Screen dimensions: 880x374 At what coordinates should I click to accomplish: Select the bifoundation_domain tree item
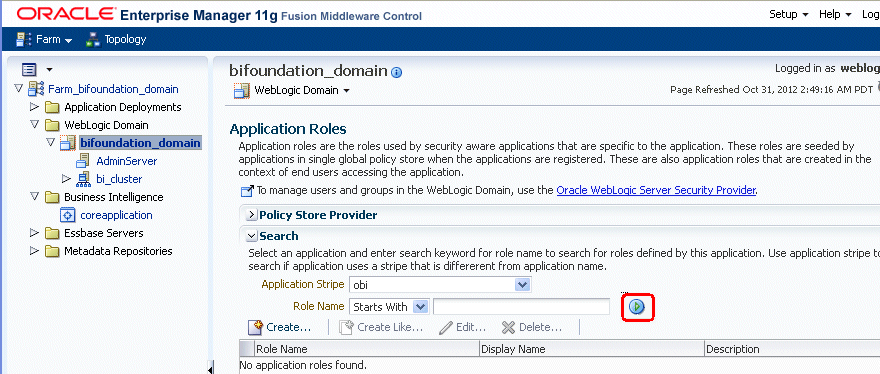click(x=140, y=143)
